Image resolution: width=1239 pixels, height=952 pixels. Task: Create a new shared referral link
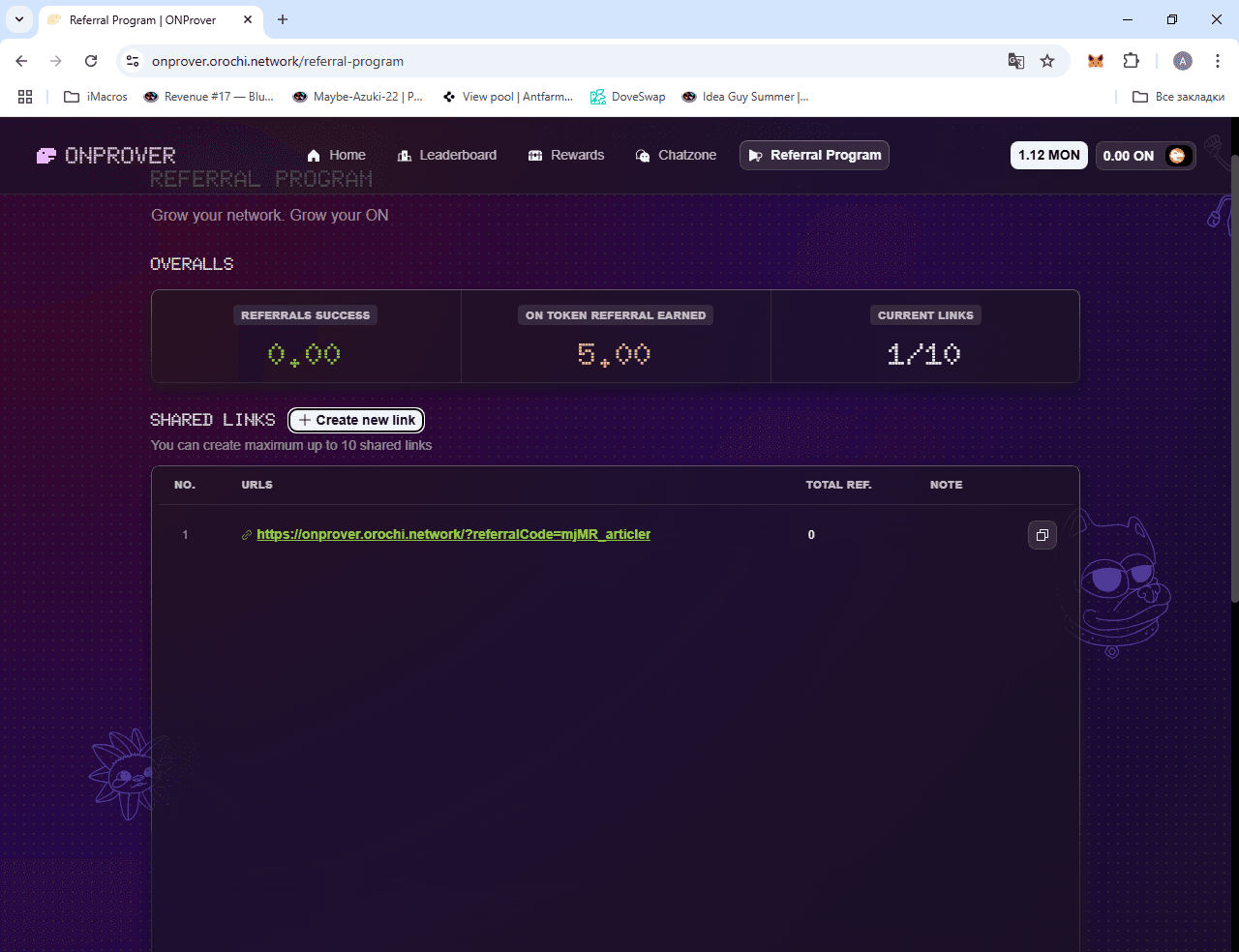[x=356, y=420]
